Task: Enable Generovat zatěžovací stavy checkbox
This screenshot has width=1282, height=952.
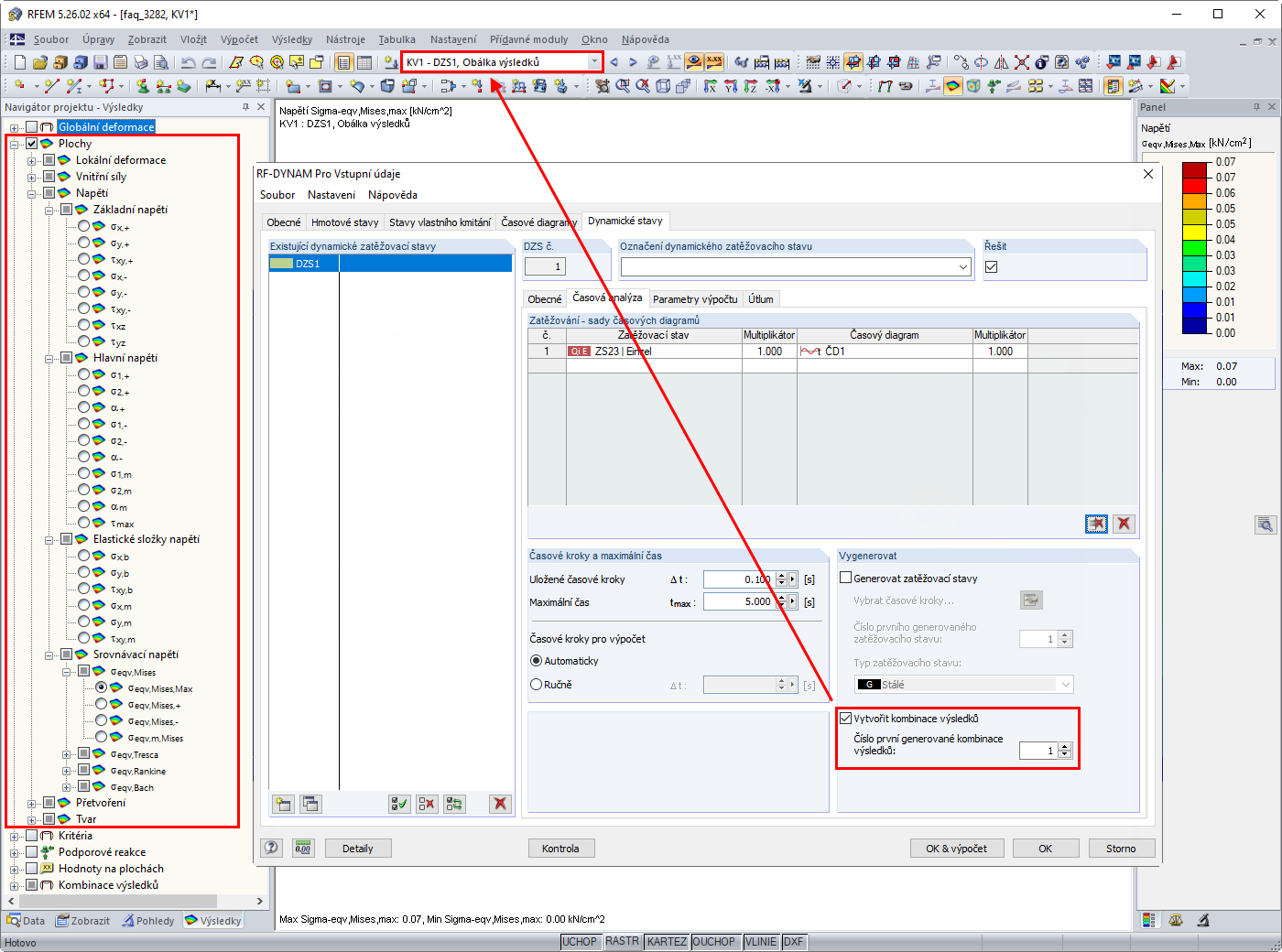Action: click(846, 578)
